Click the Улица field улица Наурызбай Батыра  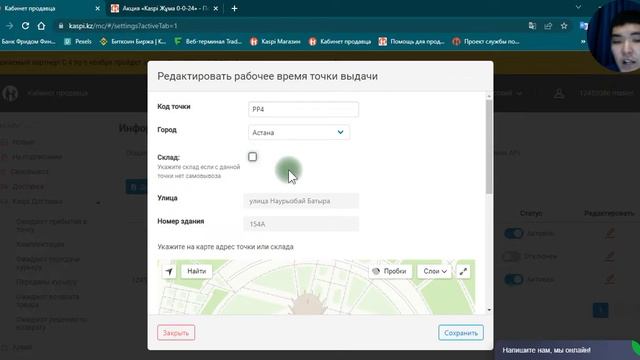click(301, 201)
